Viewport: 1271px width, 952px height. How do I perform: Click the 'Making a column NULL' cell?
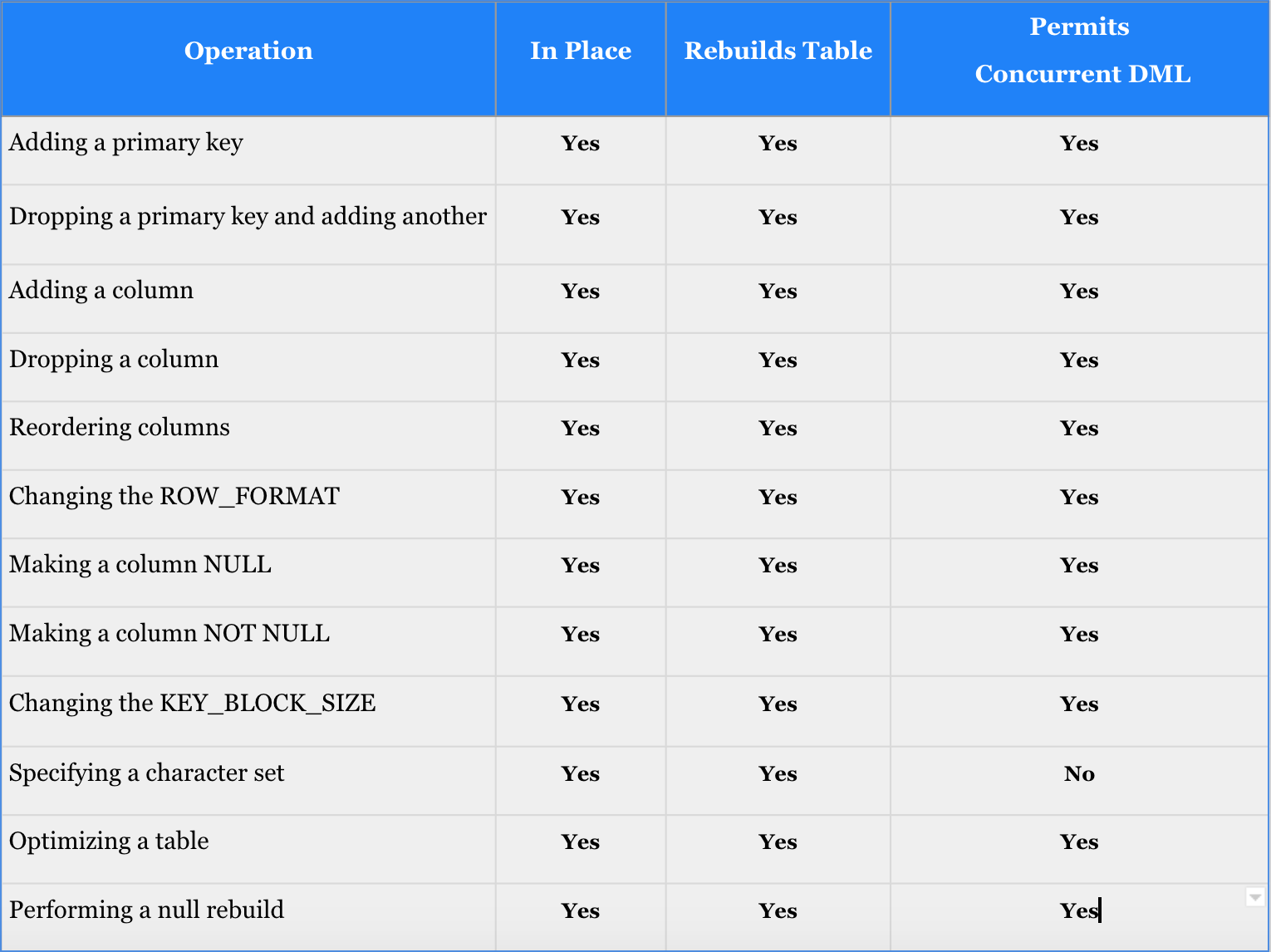(140, 565)
